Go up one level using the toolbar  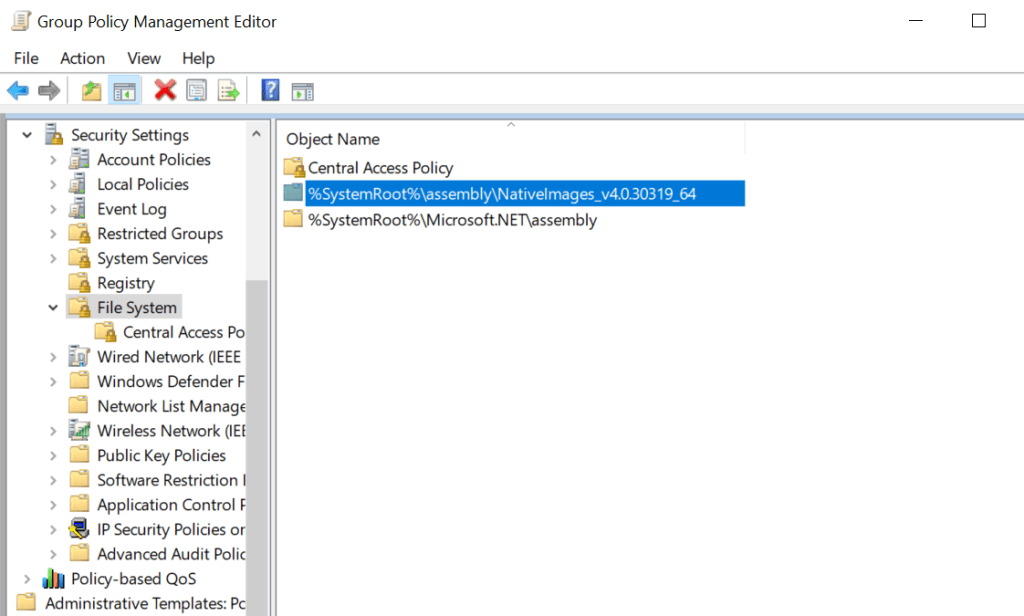[91, 91]
